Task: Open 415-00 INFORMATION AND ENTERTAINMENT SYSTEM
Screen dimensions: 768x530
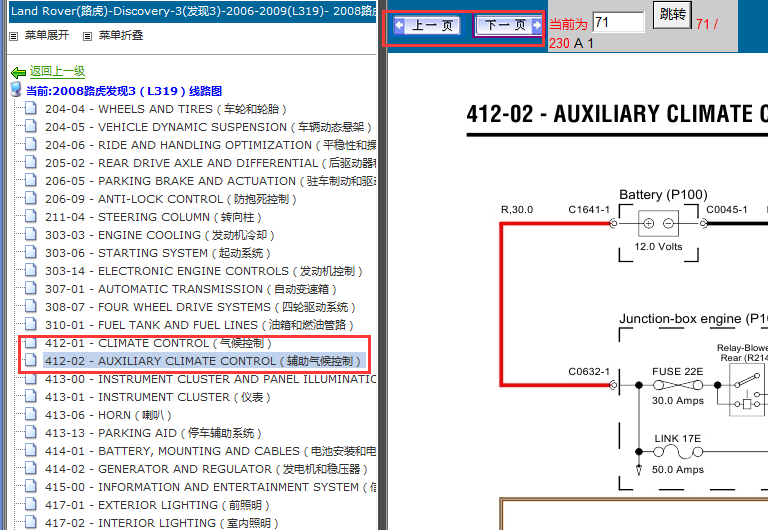Action: click(210, 487)
